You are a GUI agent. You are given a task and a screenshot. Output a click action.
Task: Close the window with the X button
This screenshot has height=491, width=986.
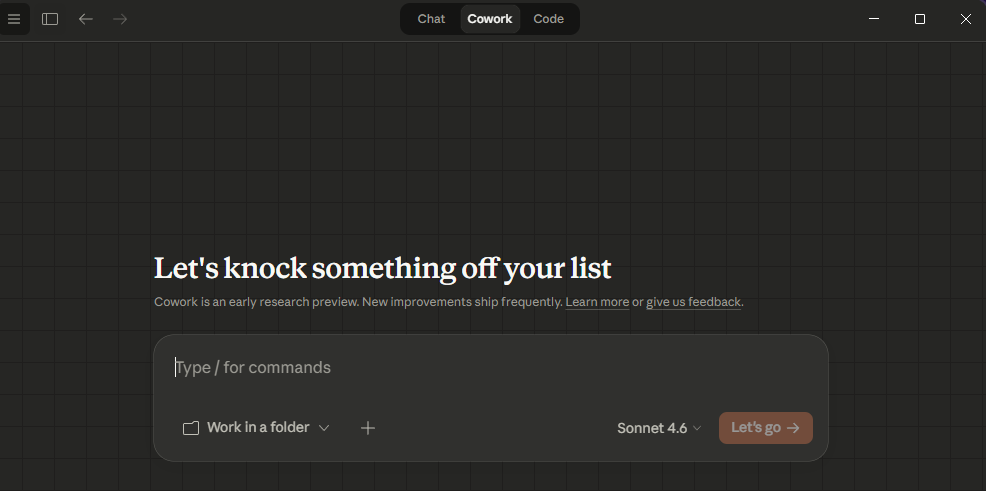965,19
